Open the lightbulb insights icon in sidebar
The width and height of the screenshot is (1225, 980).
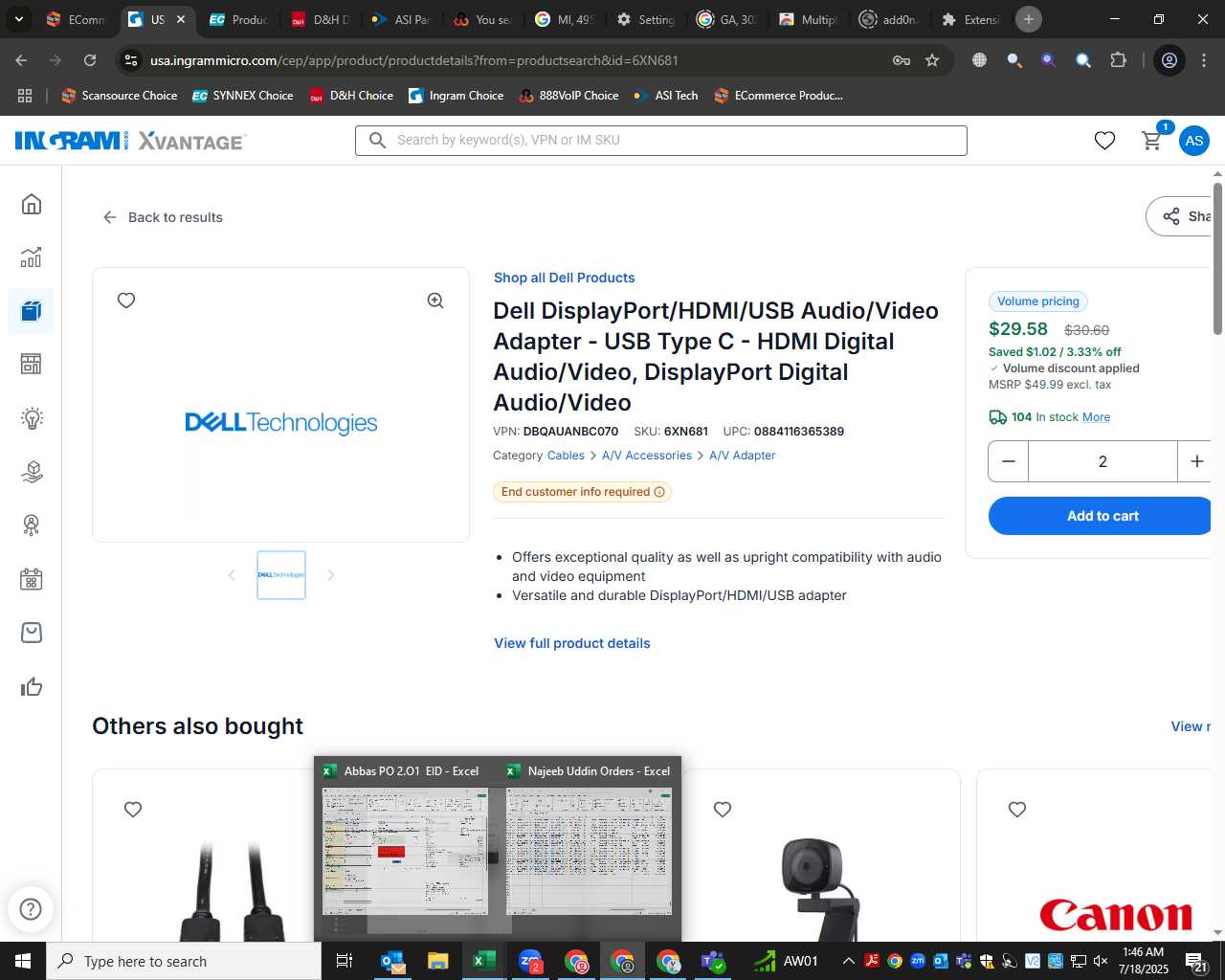click(32, 418)
